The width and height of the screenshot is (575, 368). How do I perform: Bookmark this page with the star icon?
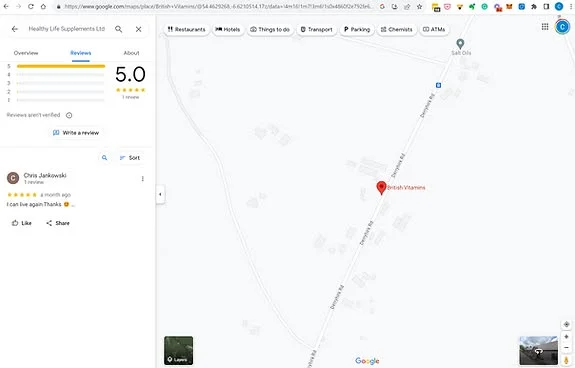pyautogui.click(x=420, y=6)
